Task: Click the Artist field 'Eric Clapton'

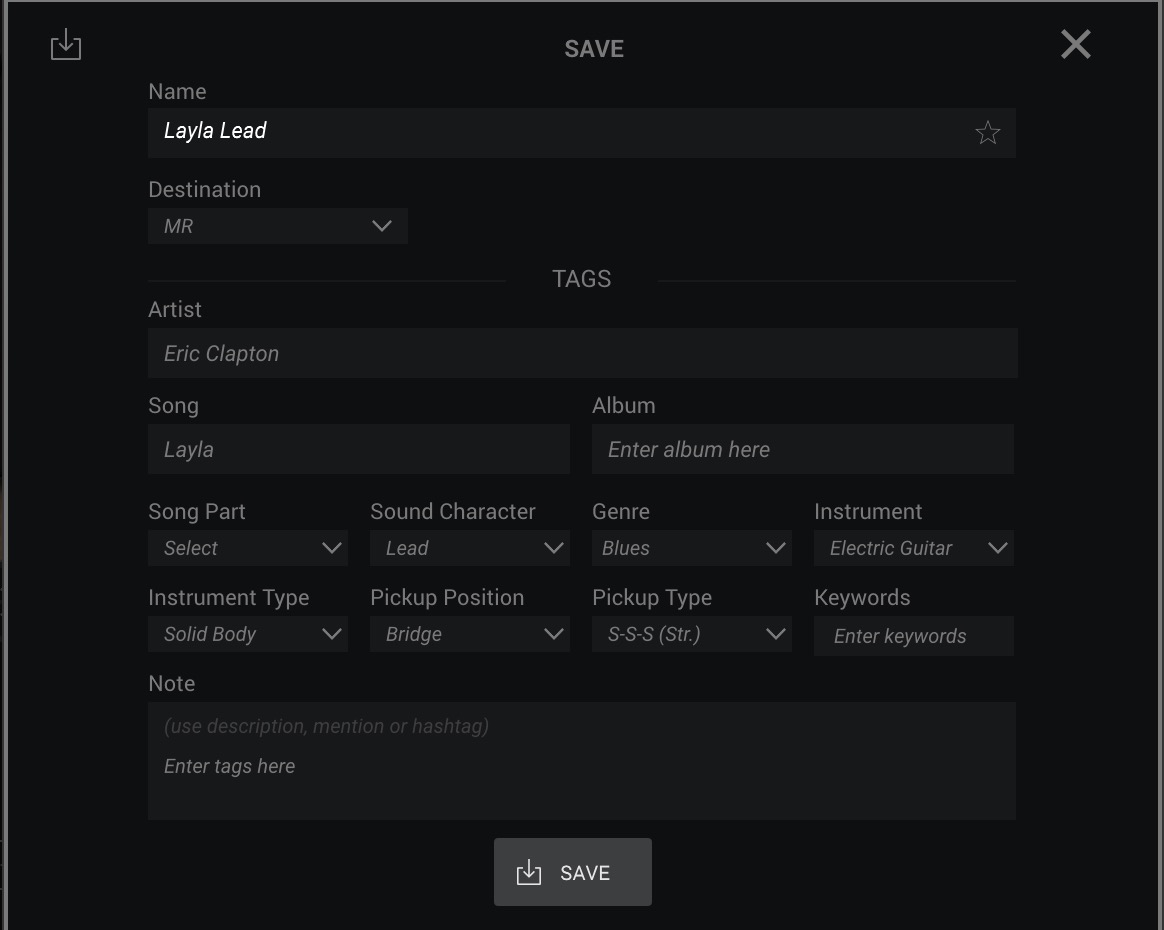Action: [x=583, y=353]
